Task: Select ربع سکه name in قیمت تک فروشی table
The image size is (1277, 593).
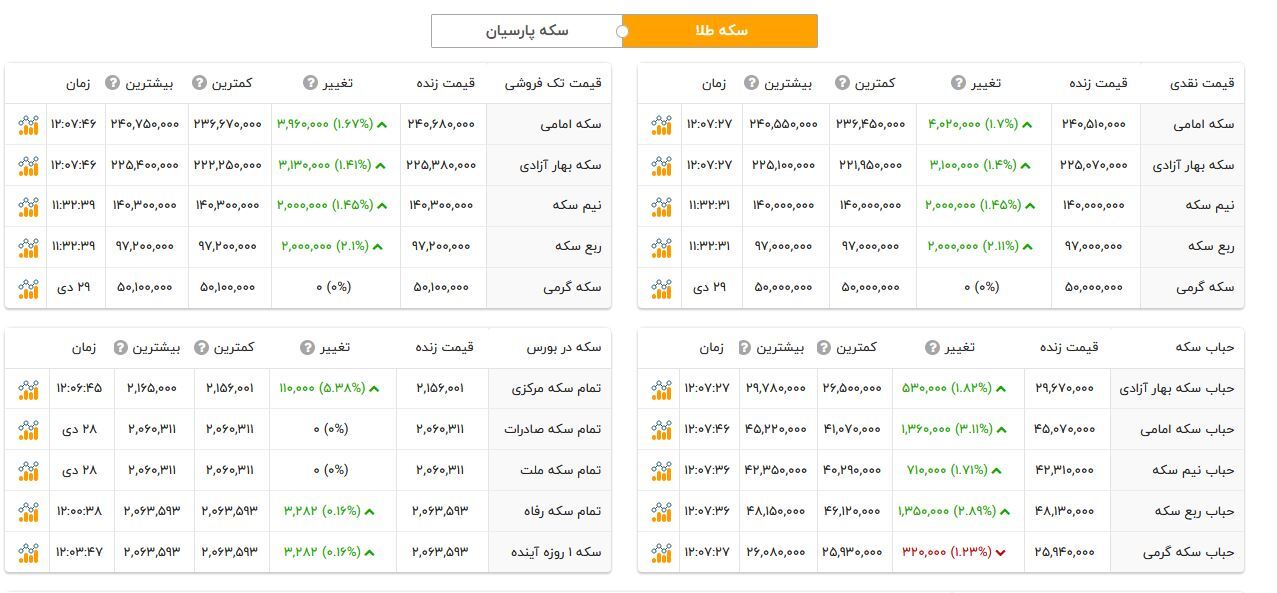Action: point(577,247)
